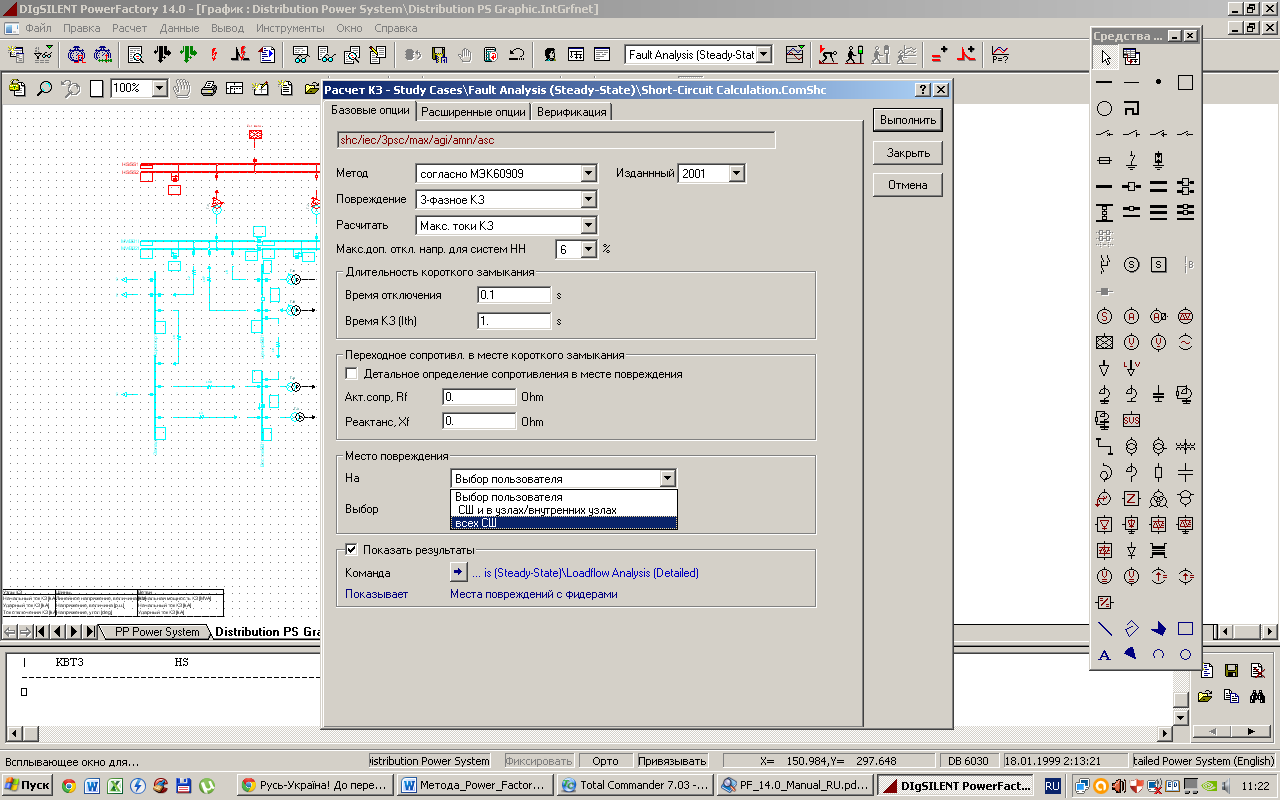
Task: Click the Выполнить button
Action: 908,120
